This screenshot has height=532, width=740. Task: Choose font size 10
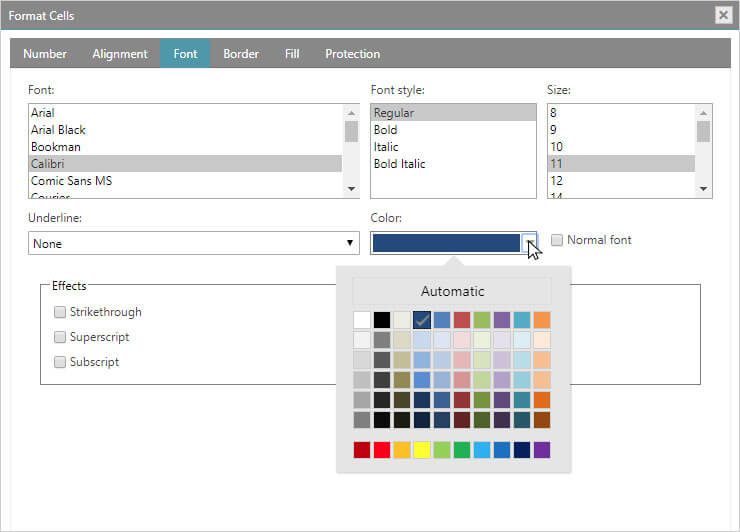pos(621,147)
